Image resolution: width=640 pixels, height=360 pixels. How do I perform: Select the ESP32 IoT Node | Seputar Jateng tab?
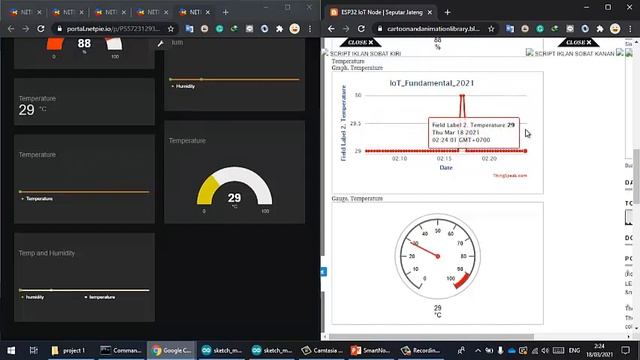[381, 12]
